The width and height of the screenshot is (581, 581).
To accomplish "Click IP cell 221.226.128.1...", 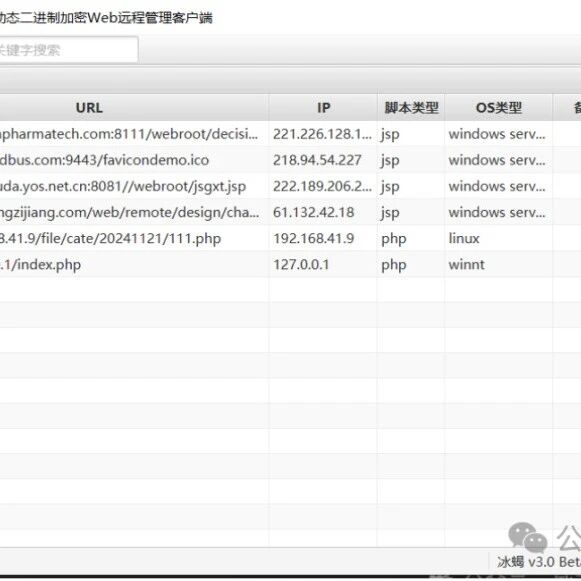I will [x=322, y=134].
